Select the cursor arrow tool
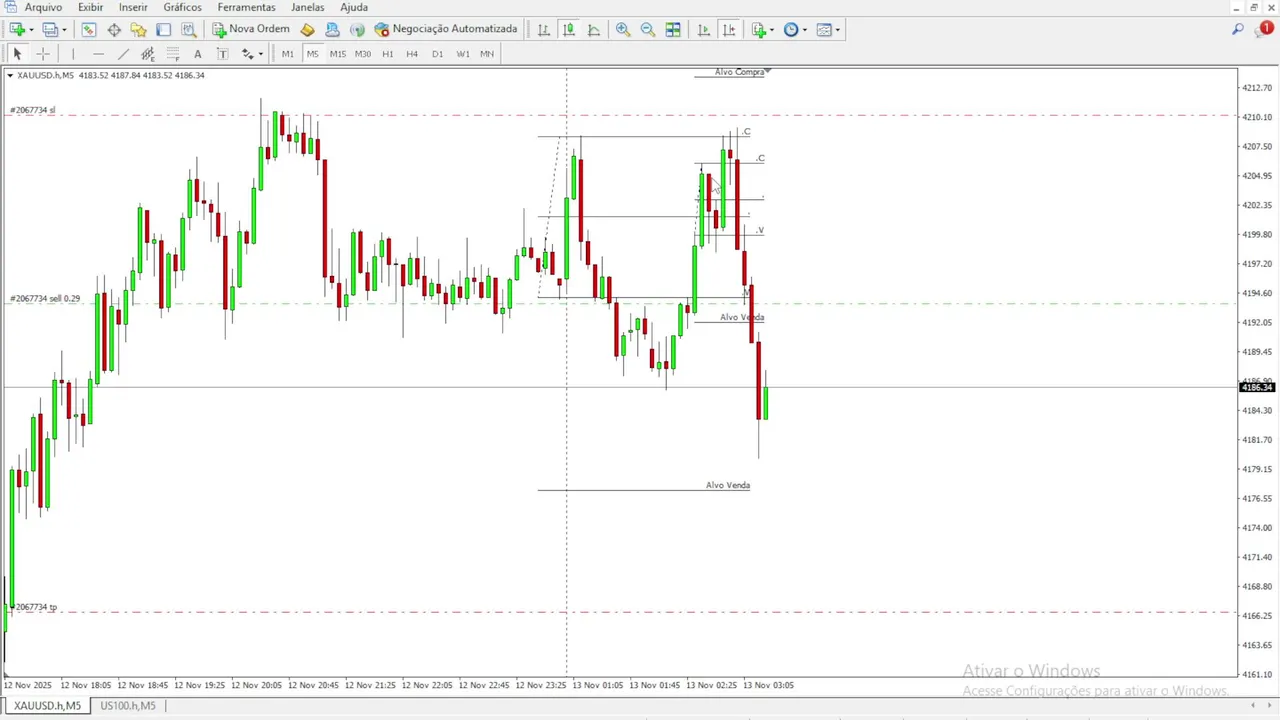This screenshot has width=1280, height=720. [x=17, y=54]
